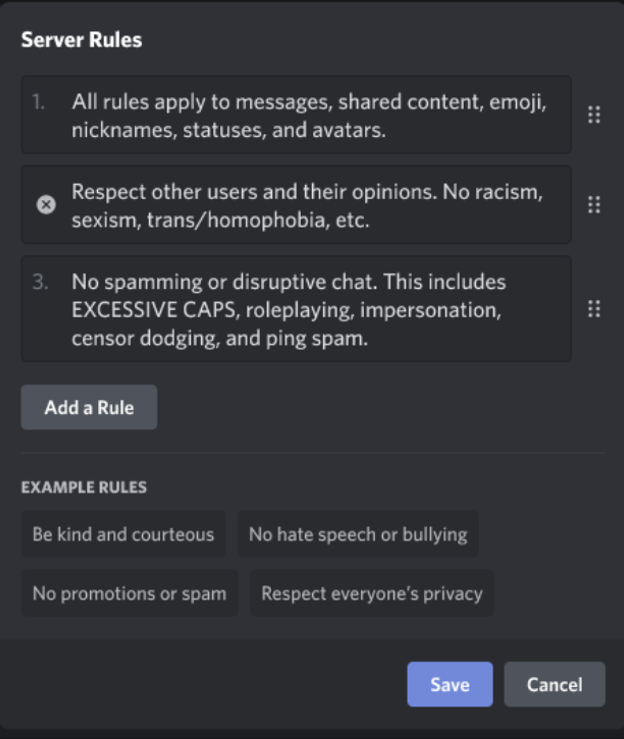
Task: Click the Add a Rule button
Action: tap(89, 407)
